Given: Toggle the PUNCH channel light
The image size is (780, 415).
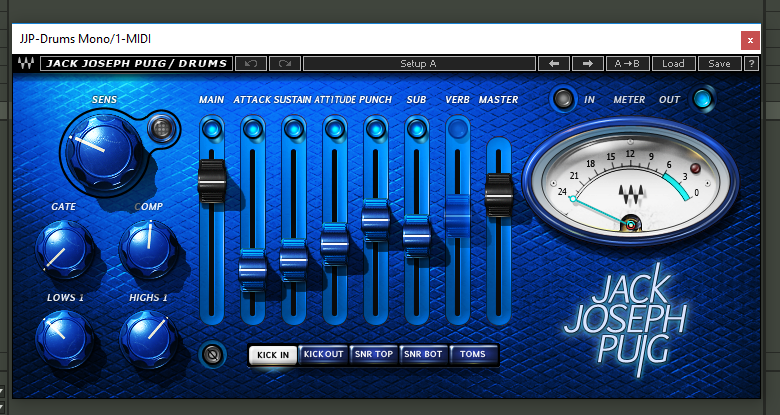Looking at the screenshot, I should click(376, 129).
